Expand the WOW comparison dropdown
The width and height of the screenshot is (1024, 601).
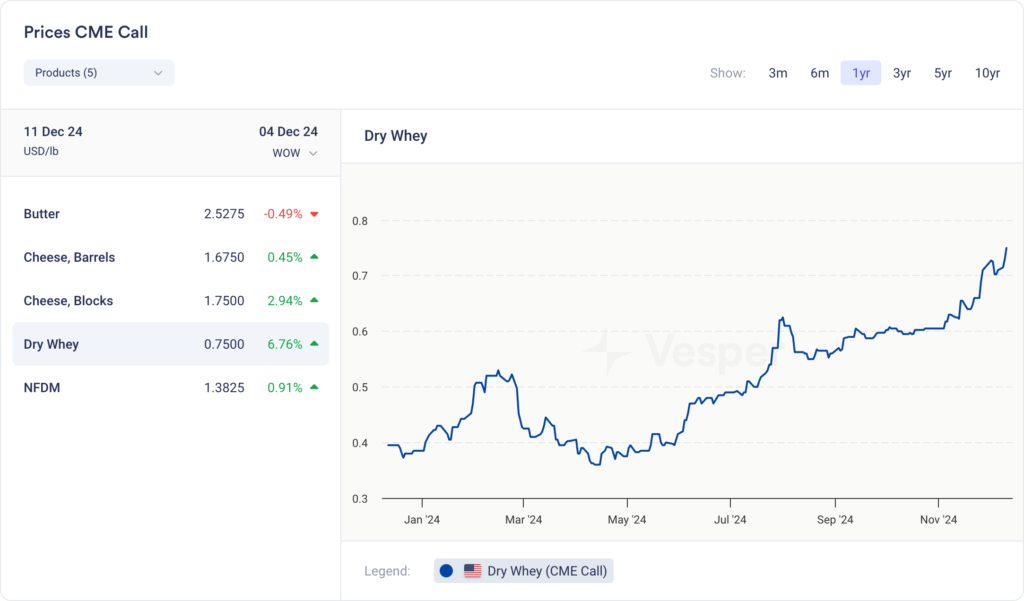pos(294,153)
